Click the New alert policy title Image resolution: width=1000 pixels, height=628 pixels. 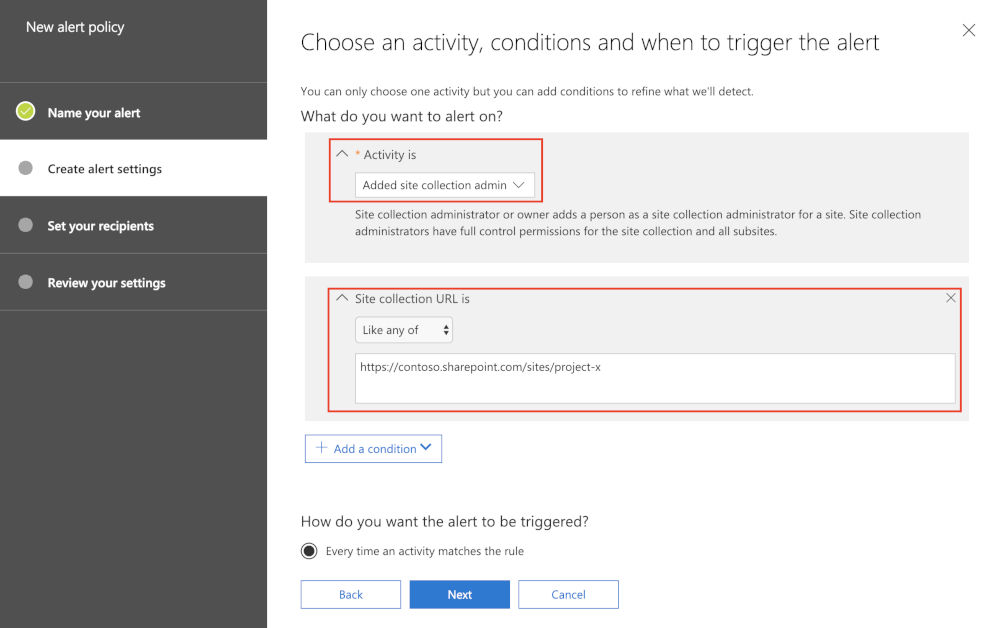(75, 27)
